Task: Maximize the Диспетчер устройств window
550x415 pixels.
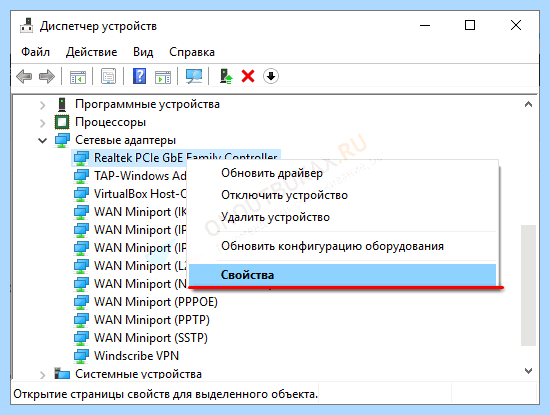Action: (x=470, y=25)
